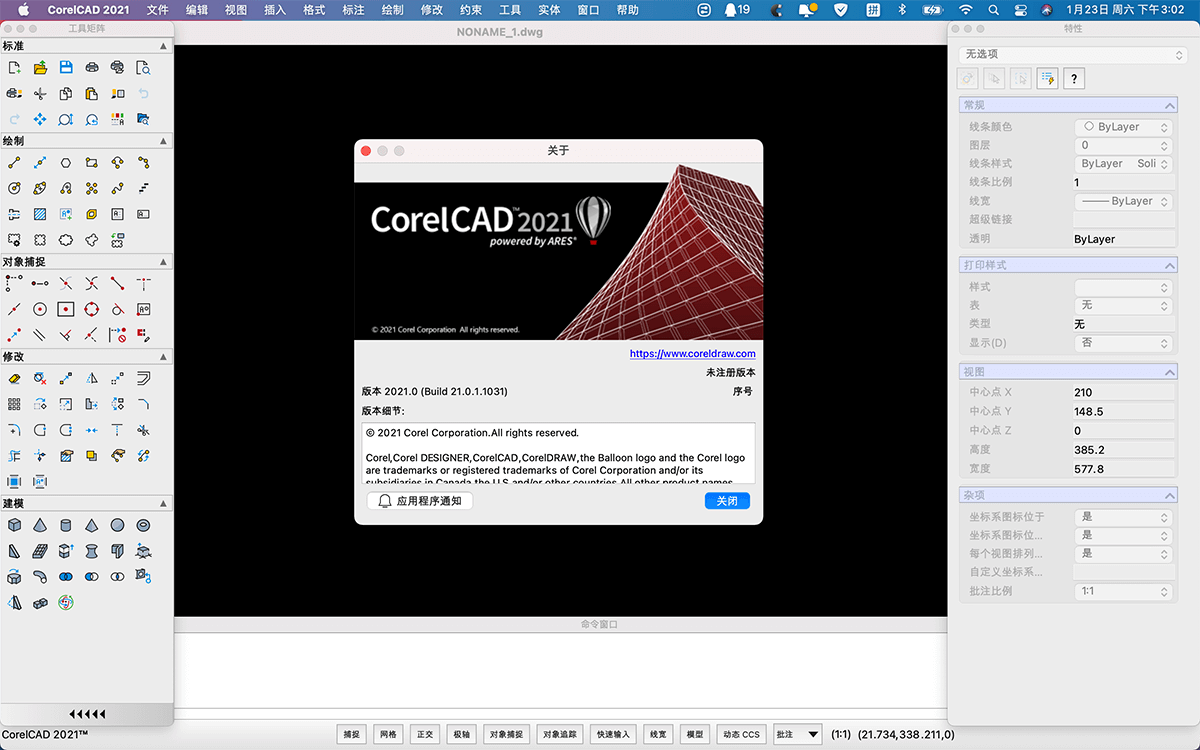This screenshot has height=750, width=1200.
Task: Toggle 捕捉 snap in the status bar
Action: [351, 734]
